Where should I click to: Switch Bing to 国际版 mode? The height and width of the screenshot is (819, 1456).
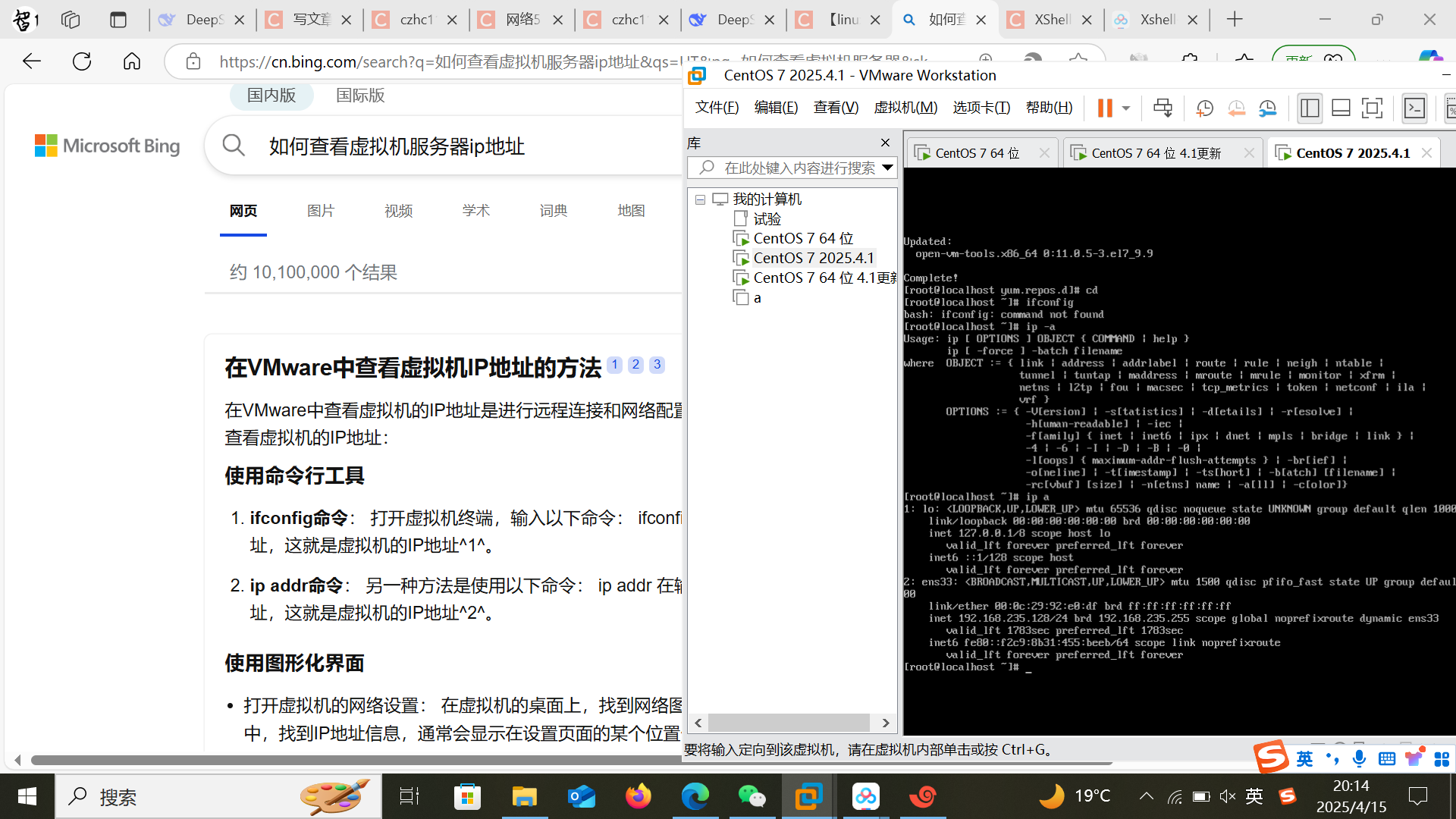[x=360, y=96]
